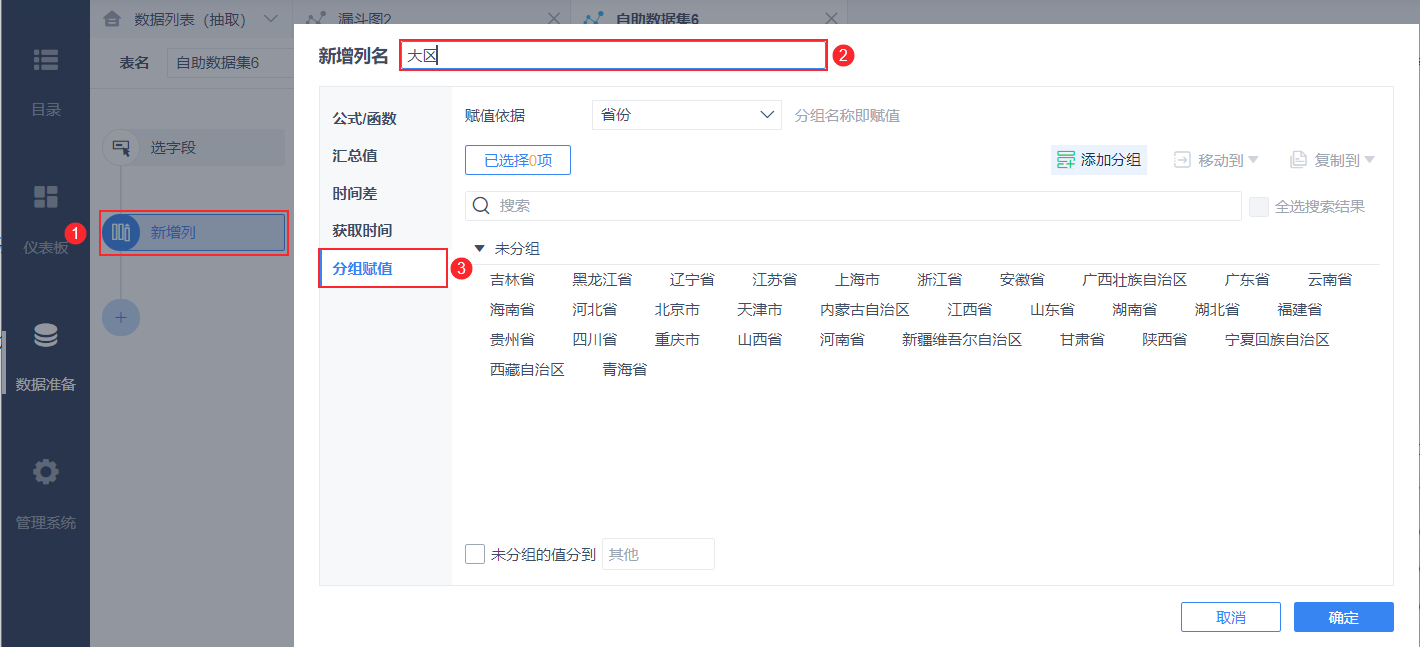Select 江苏省 province item
This screenshot has height=647, width=1420.
775,280
